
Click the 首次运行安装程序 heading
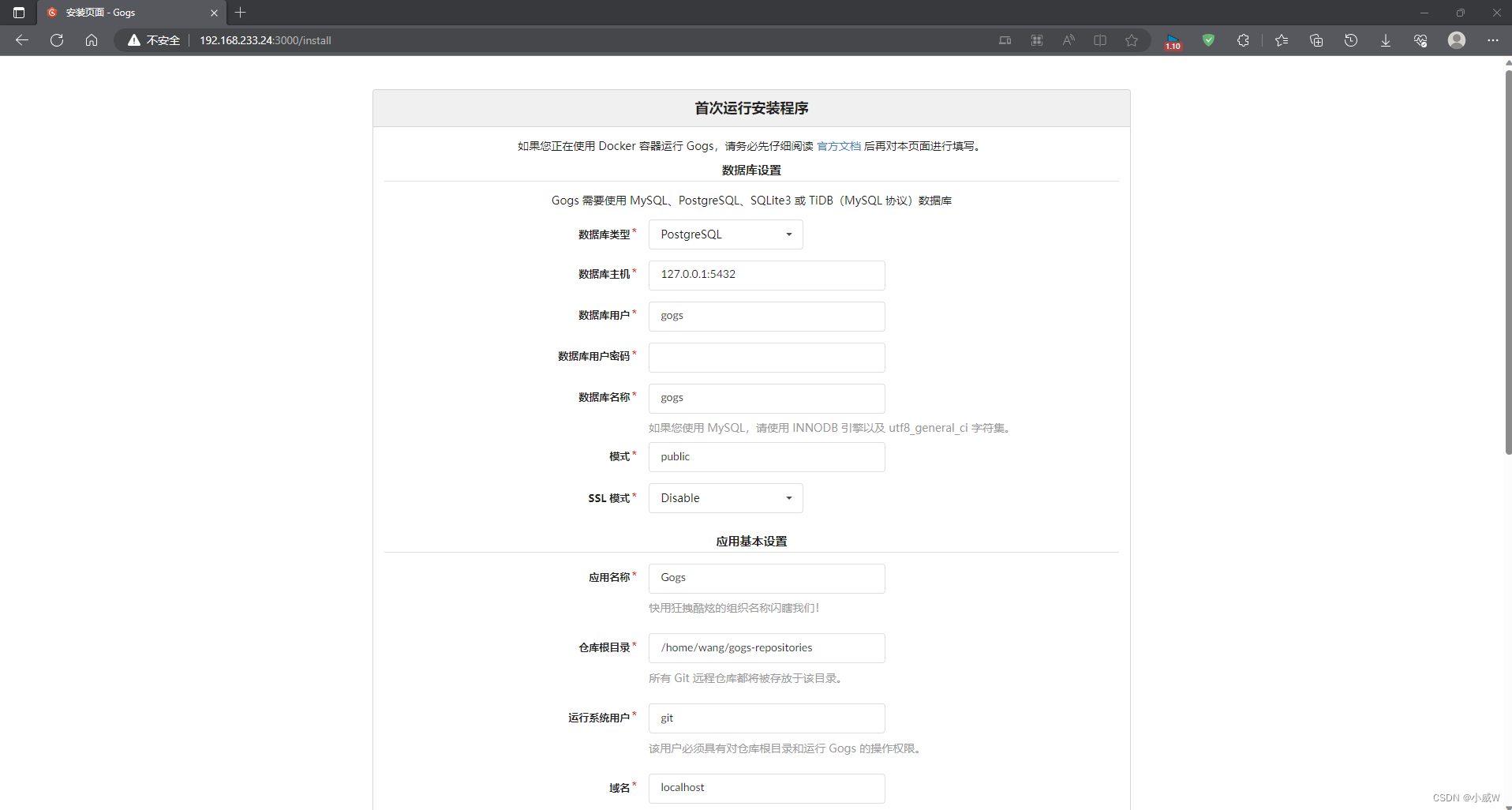pyautogui.click(x=751, y=108)
